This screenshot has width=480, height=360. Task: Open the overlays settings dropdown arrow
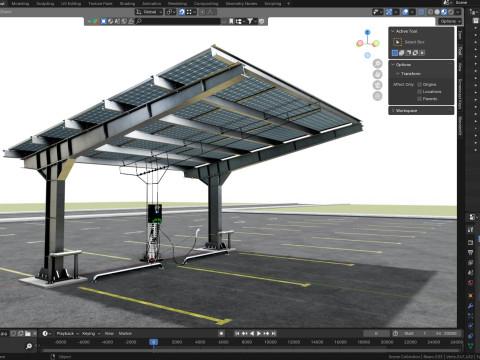pyautogui.click(x=412, y=12)
